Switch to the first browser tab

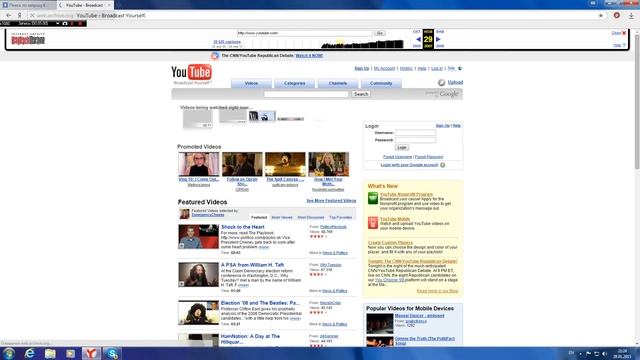coord(27,5)
